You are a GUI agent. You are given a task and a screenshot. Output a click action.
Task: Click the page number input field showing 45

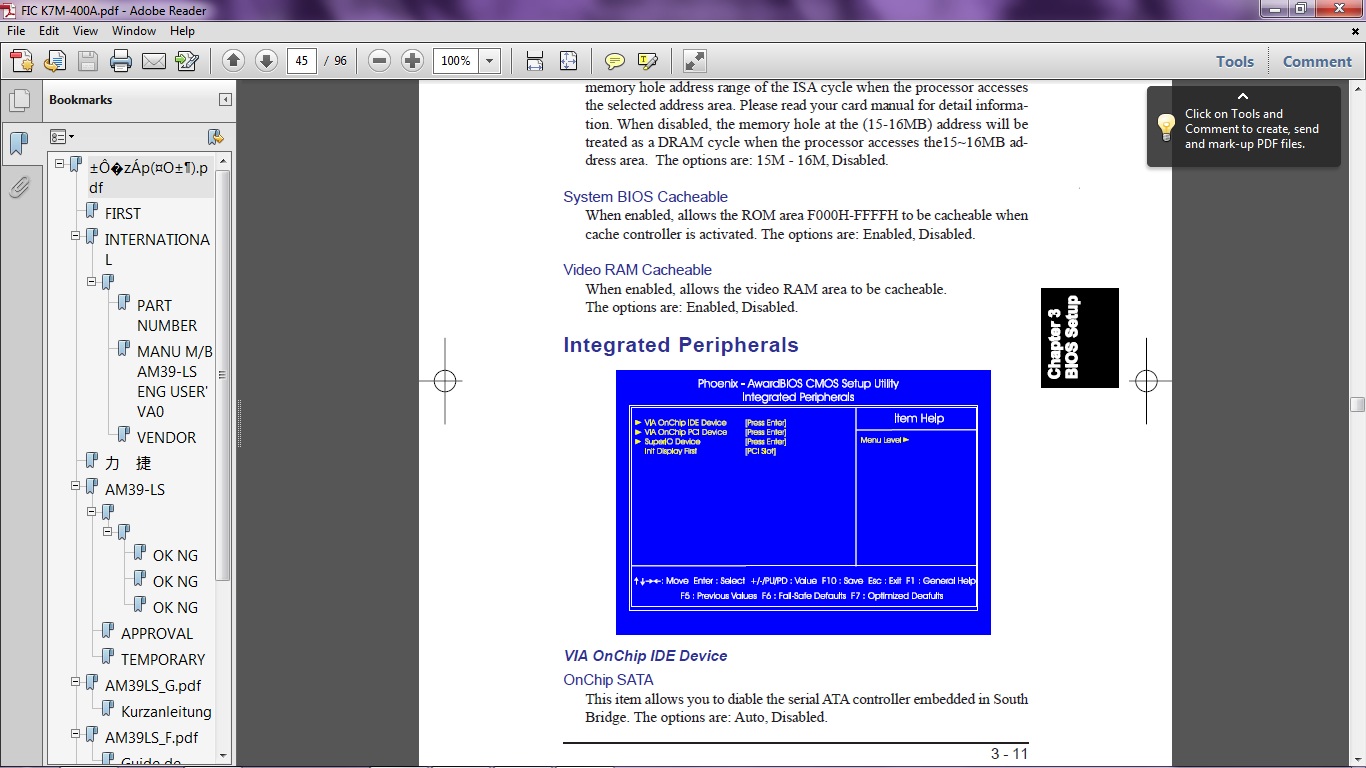pos(302,61)
